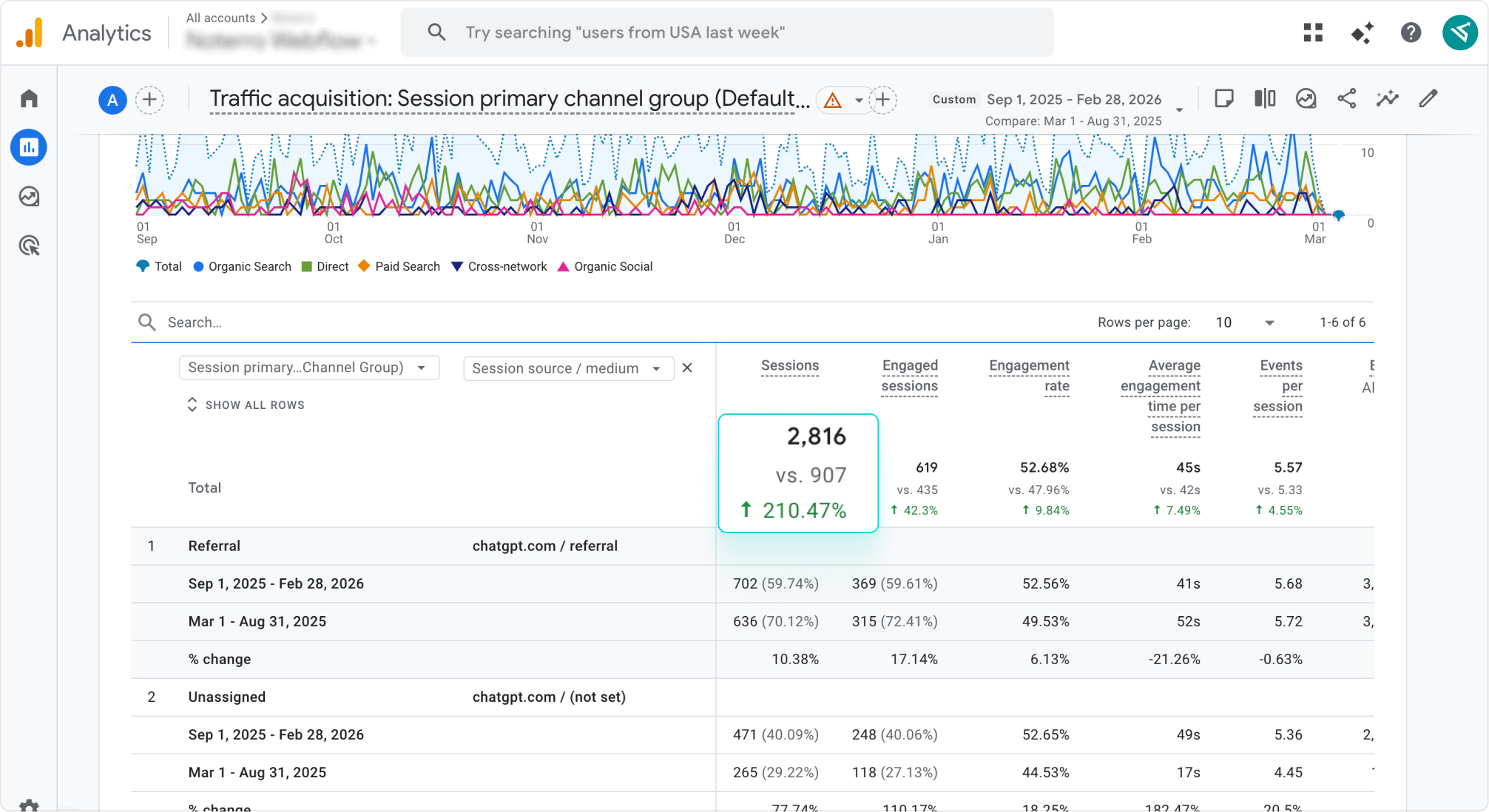
Task: Open the Session source / medium dropdown
Action: click(x=567, y=368)
